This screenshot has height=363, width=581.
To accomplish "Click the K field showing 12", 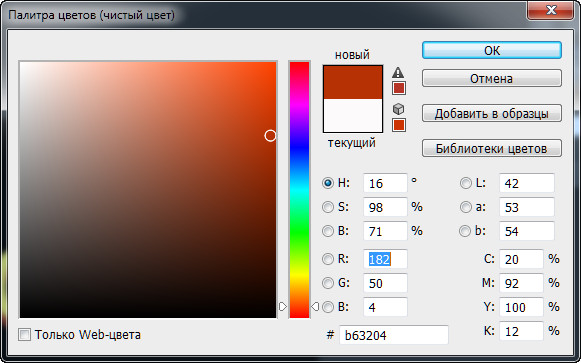I will point(521,331).
